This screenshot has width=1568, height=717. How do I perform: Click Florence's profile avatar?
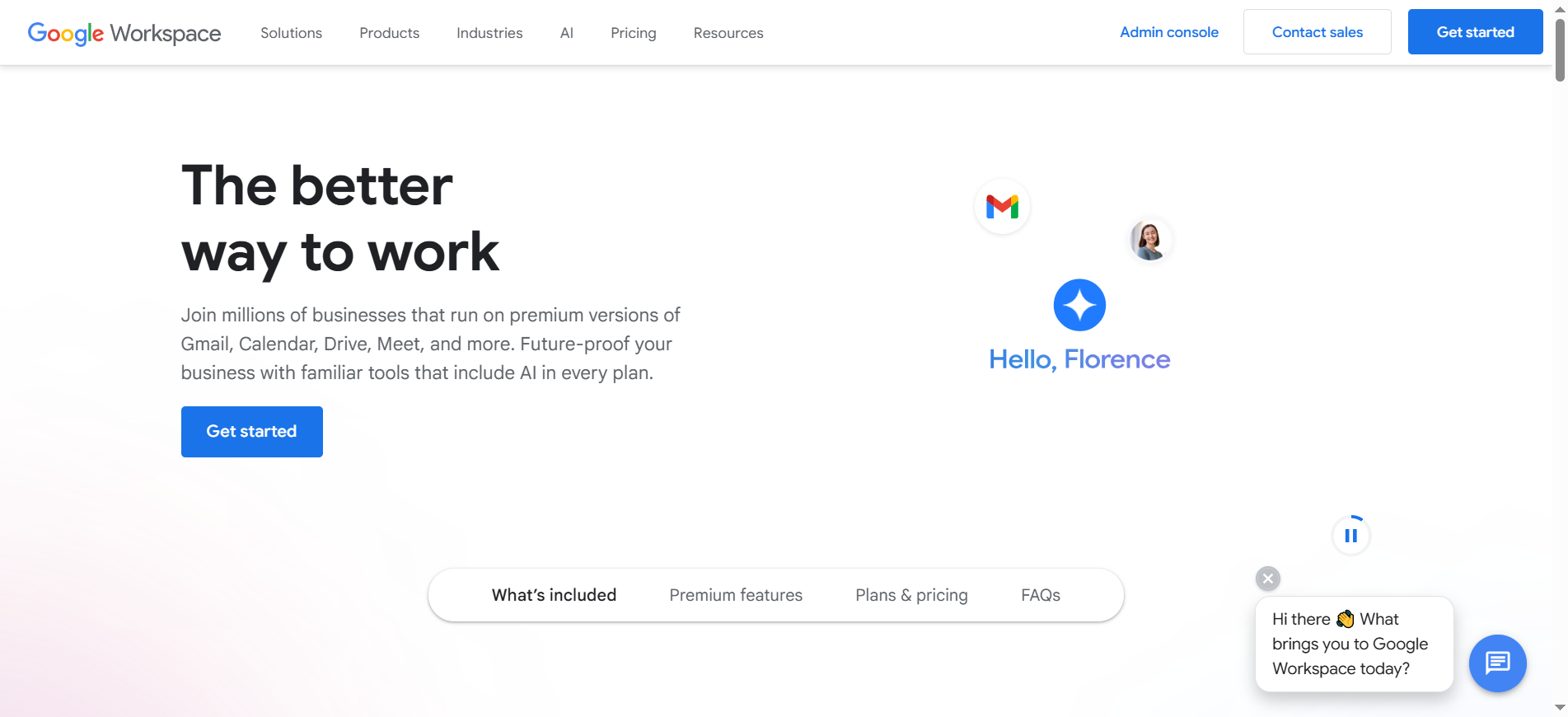click(x=1149, y=240)
